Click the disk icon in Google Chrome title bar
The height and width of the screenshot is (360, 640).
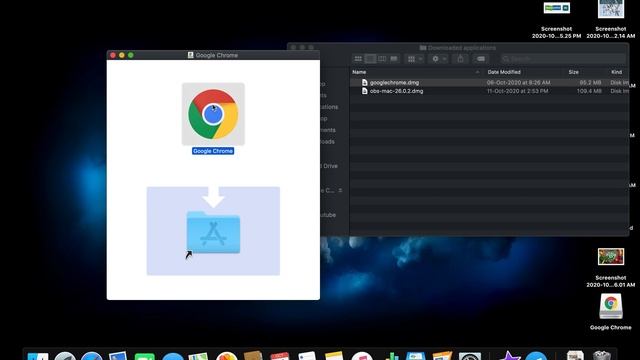pos(190,55)
